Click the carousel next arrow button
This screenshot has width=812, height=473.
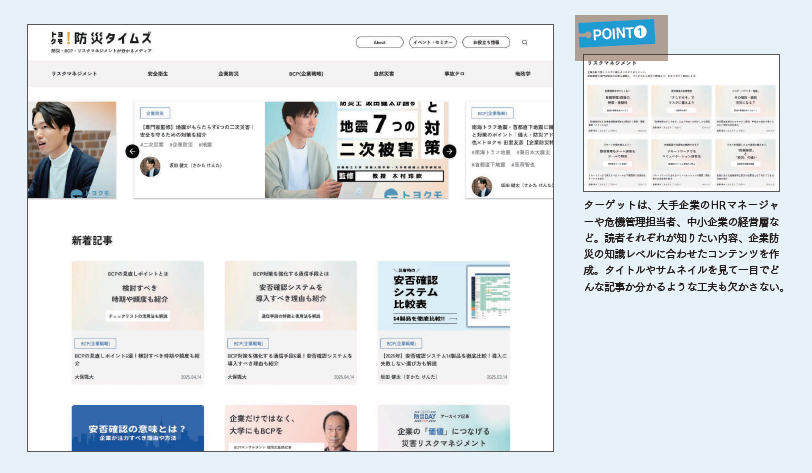tap(450, 151)
